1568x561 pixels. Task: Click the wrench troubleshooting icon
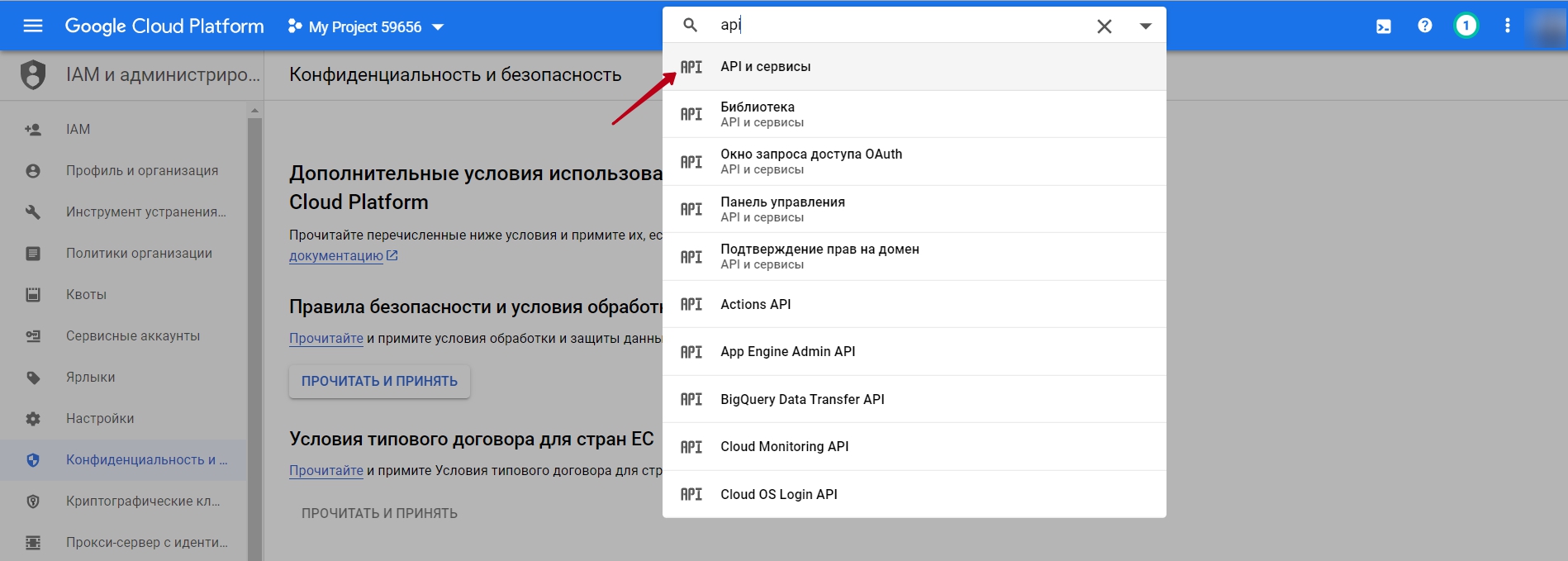[x=33, y=212]
